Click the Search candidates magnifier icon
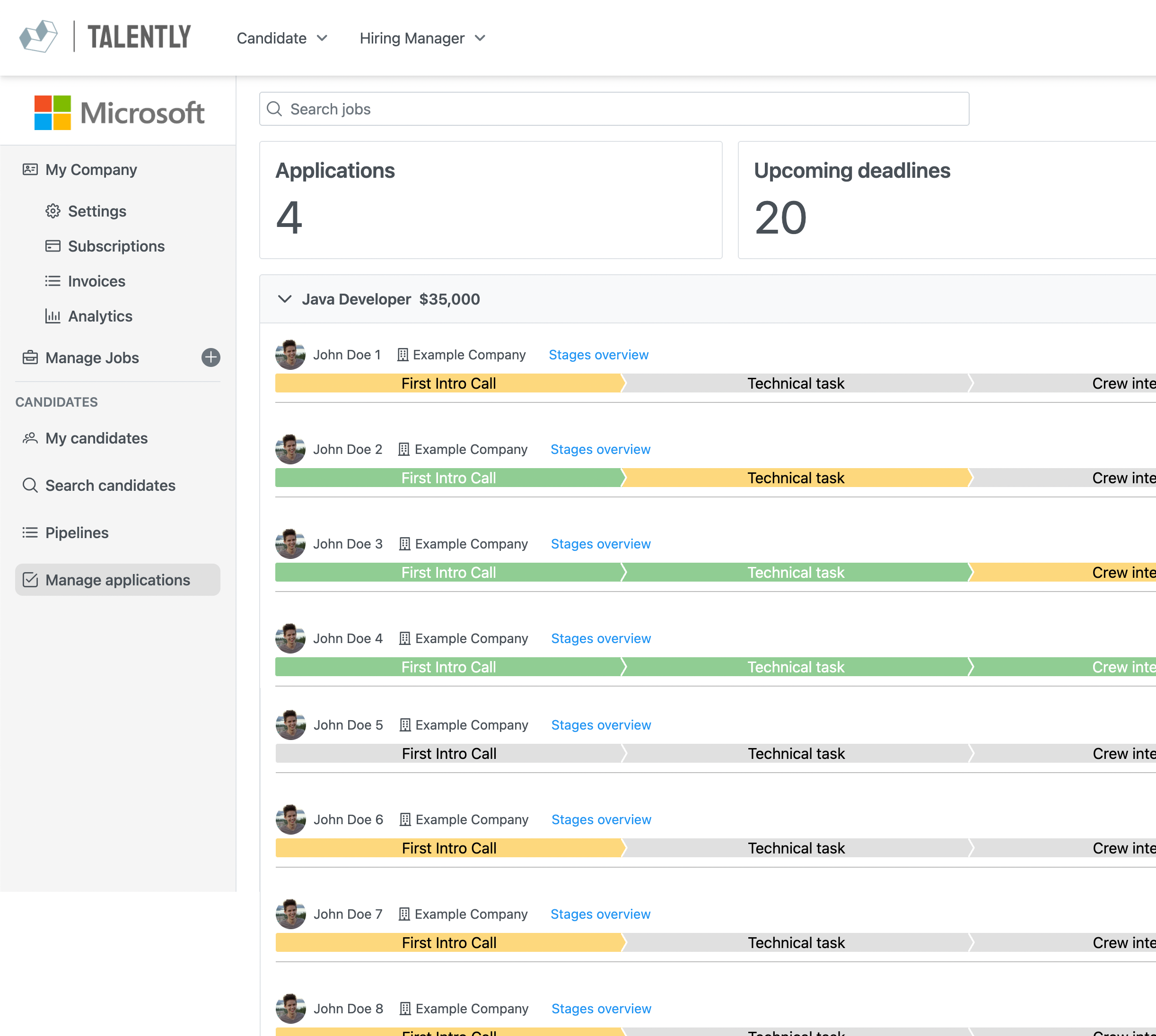1156x1036 pixels. click(x=30, y=486)
